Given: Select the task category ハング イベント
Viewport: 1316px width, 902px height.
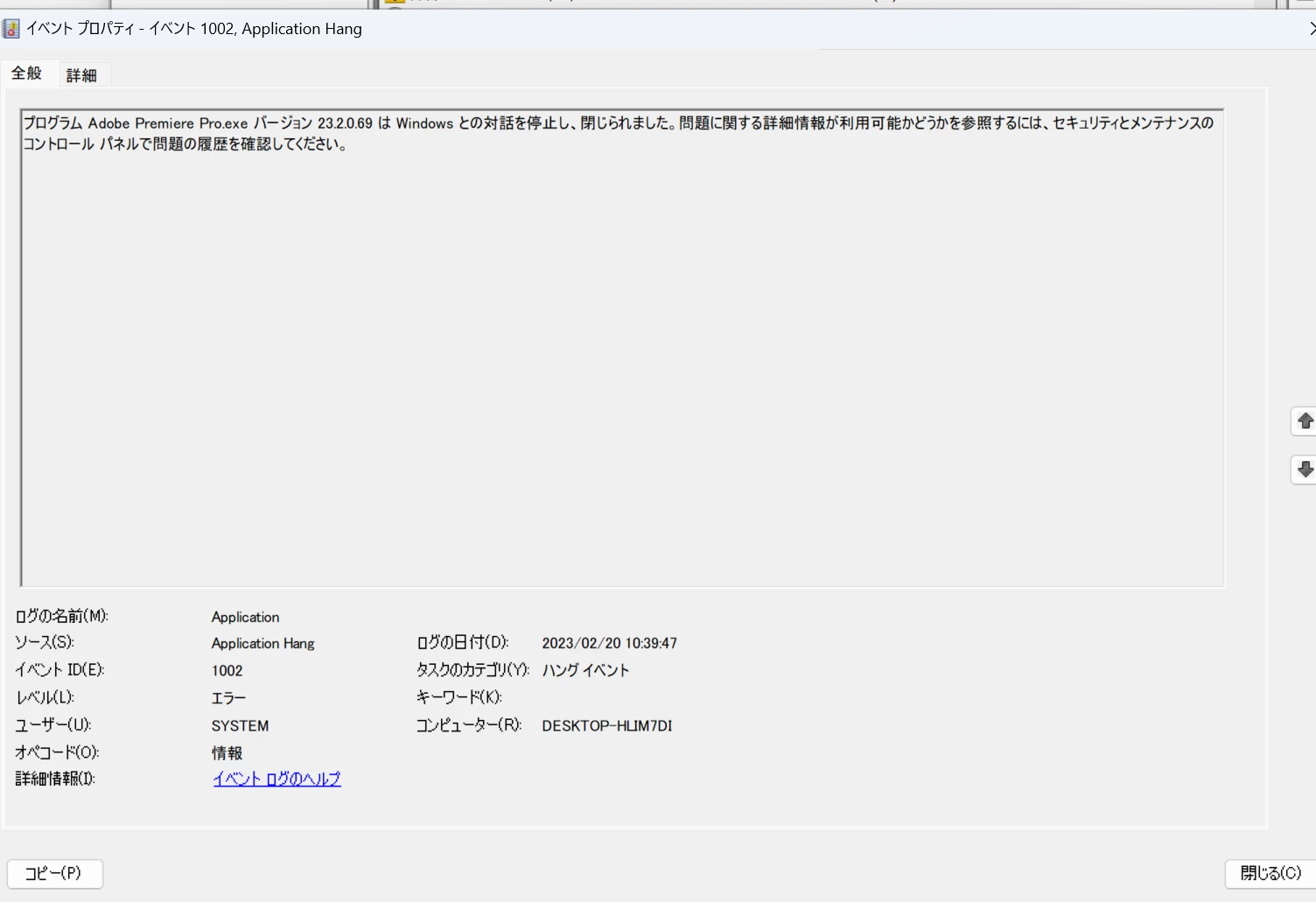Looking at the screenshot, I should pos(585,670).
